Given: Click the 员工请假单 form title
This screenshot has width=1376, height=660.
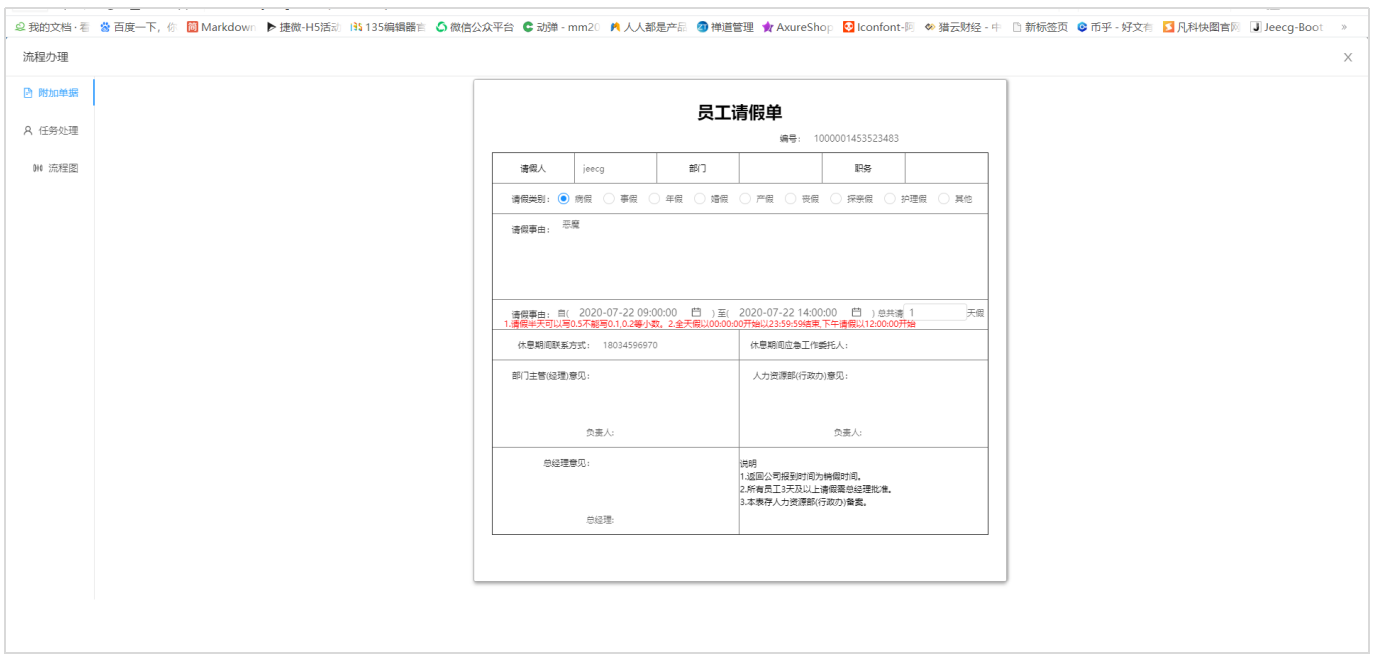Looking at the screenshot, I should [x=740, y=113].
